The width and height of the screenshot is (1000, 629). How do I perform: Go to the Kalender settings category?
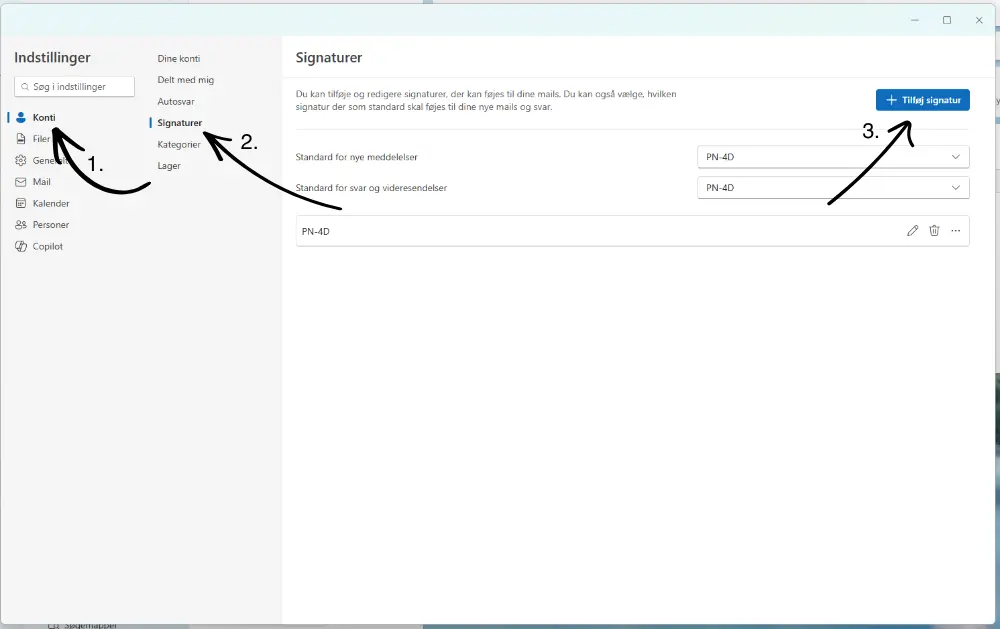(x=51, y=204)
